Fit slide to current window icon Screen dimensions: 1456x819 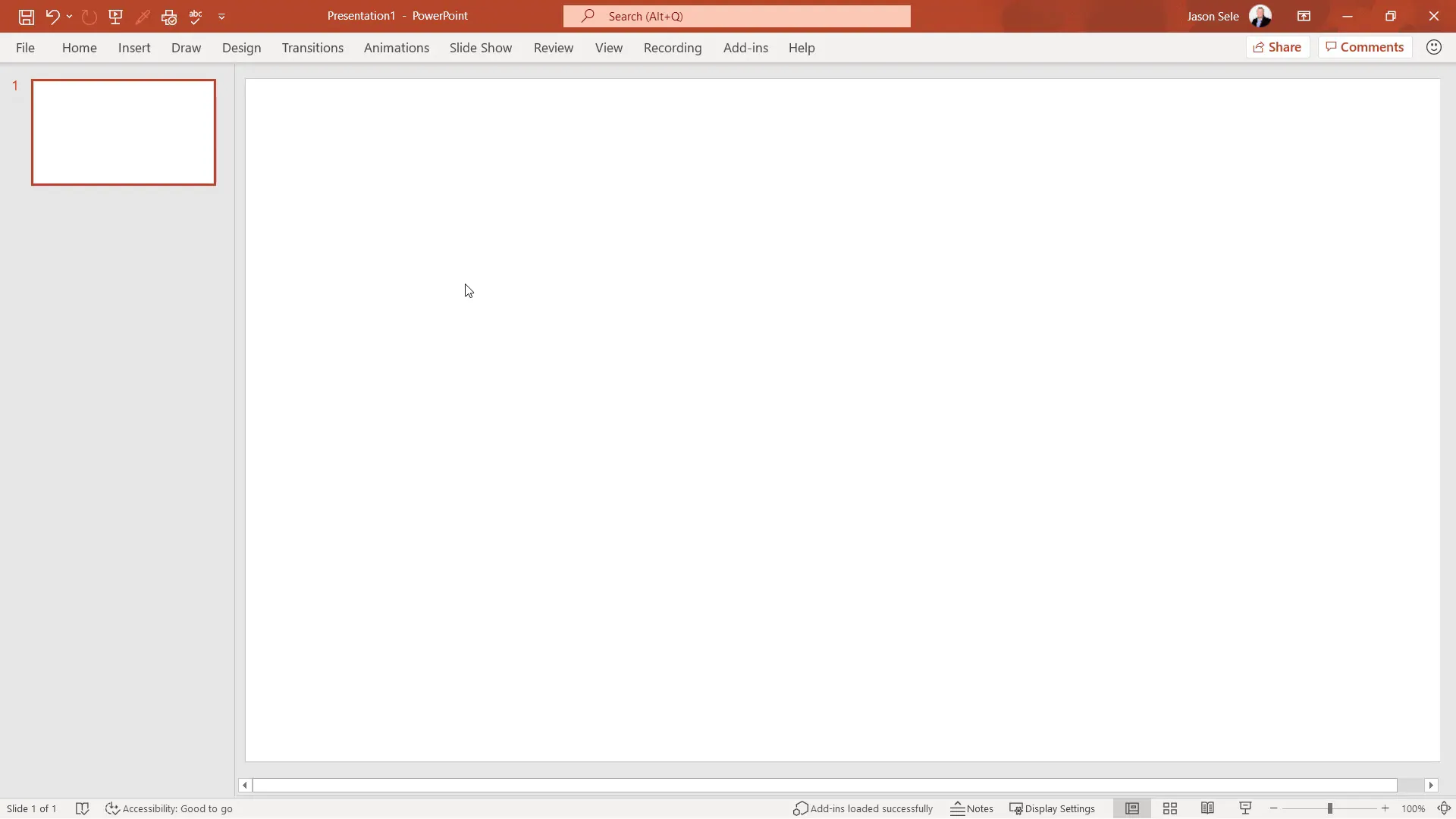coord(1444,809)
